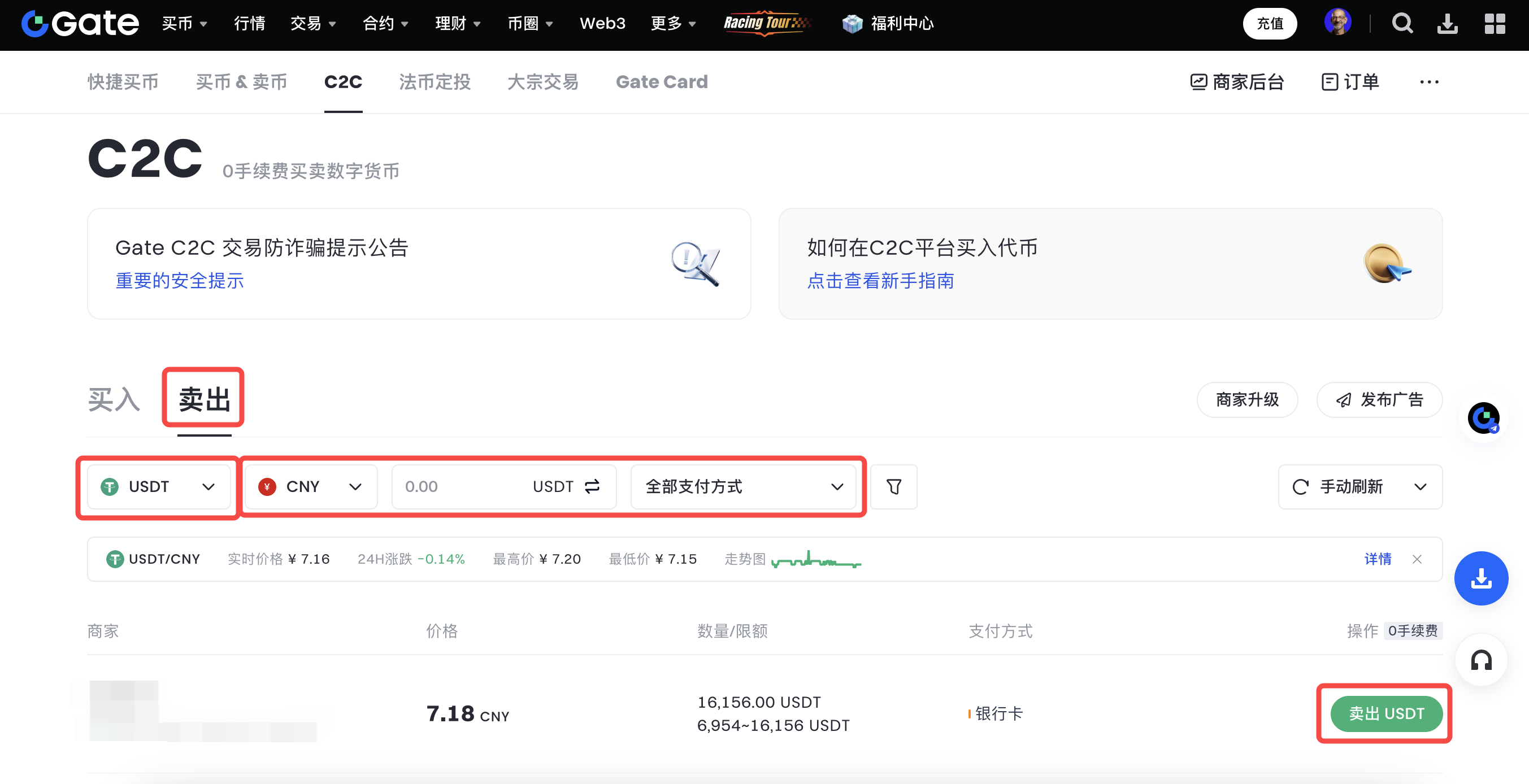Switch to the 买入 tab
This screenshot has height=784, width=1529.
[x=114, y=399]
